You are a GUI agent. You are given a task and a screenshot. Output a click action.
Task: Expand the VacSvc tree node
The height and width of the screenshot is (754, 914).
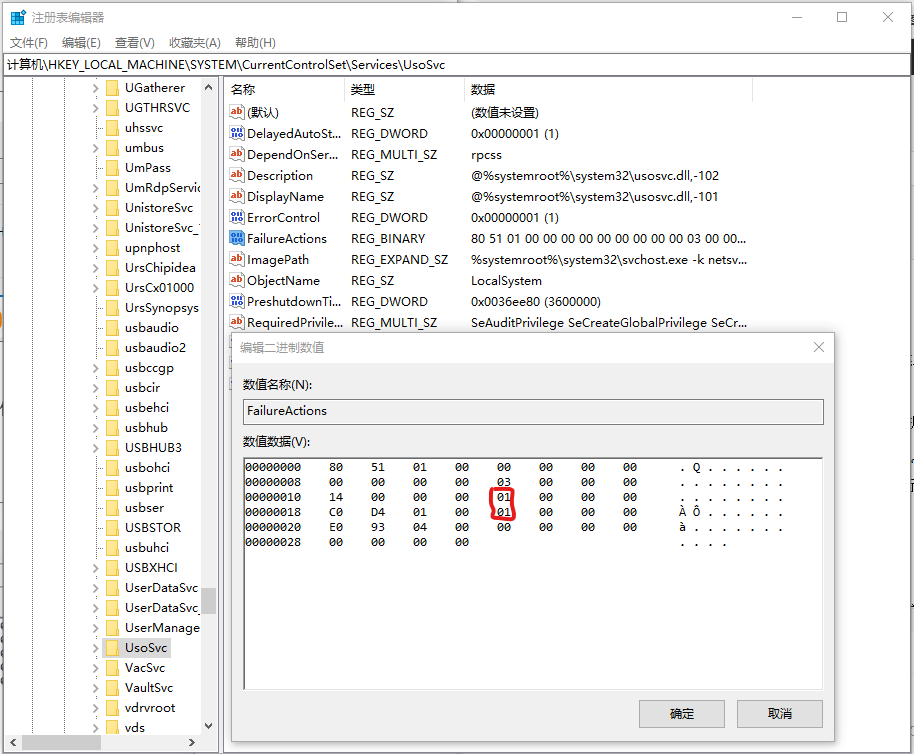point(96,668)
